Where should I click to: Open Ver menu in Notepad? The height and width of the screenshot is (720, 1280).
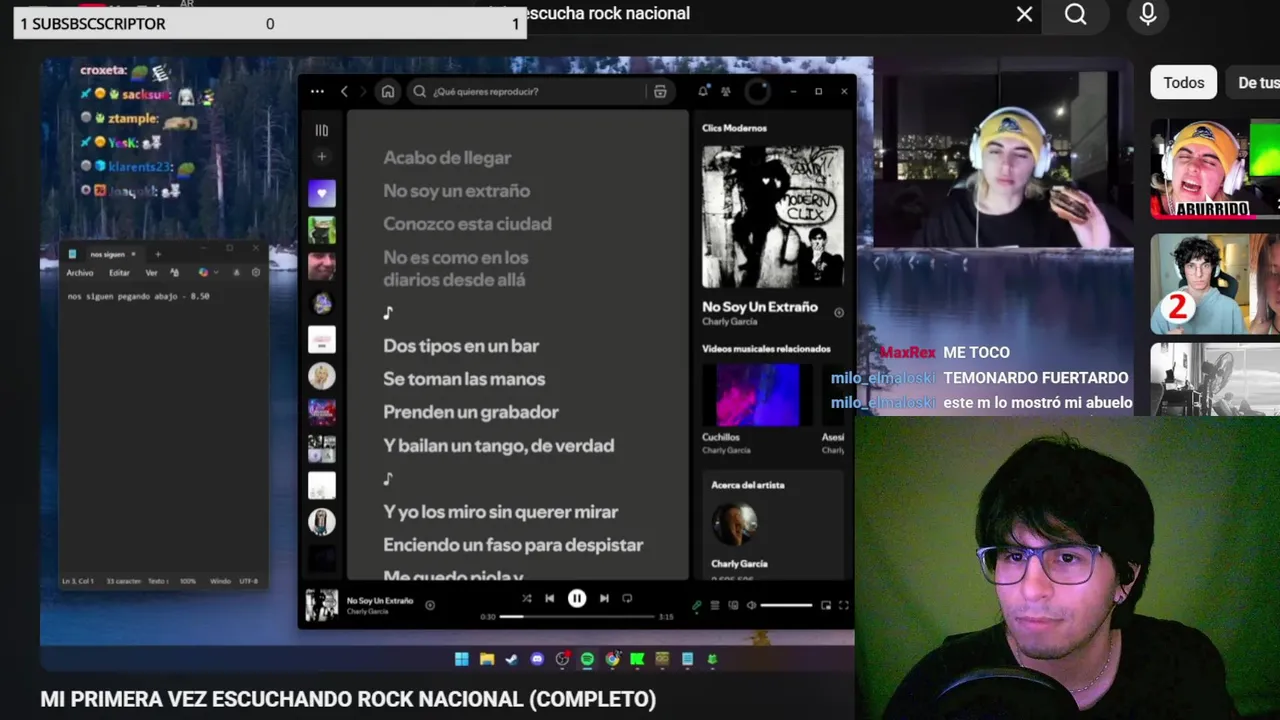click(151, 273)
